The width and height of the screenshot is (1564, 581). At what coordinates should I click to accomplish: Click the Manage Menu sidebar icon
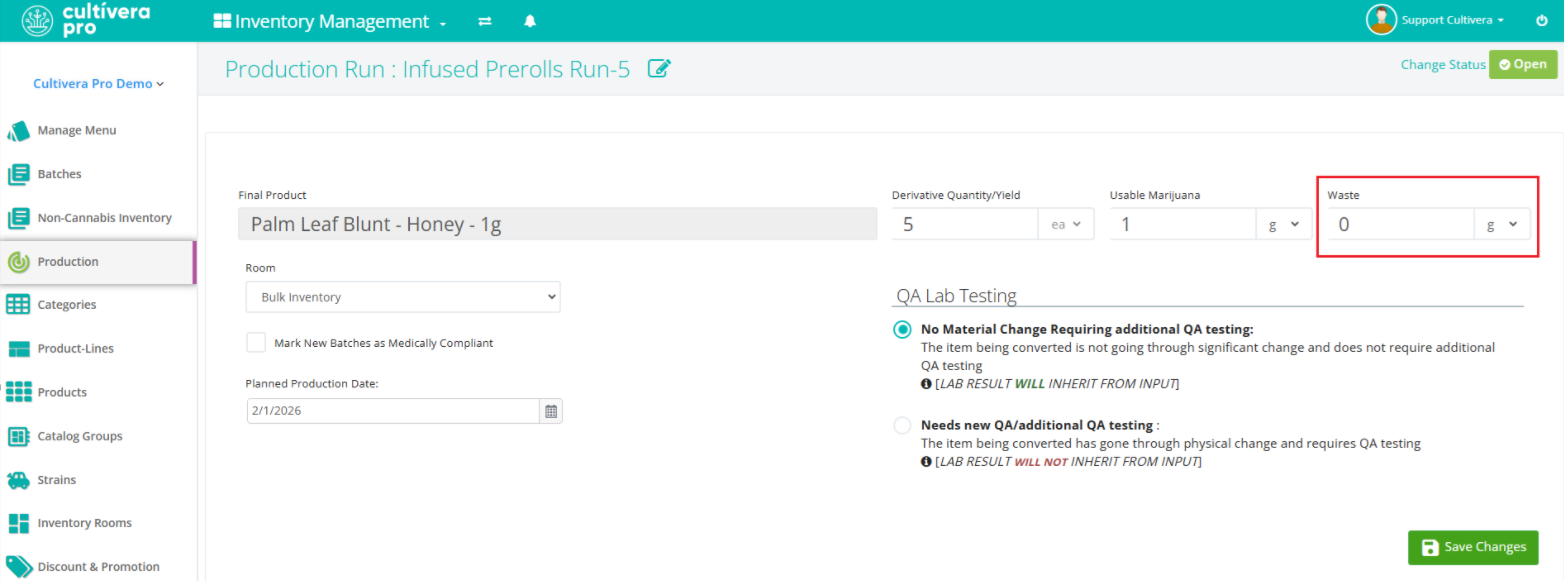pyautogui.click(x=18, y=131)
